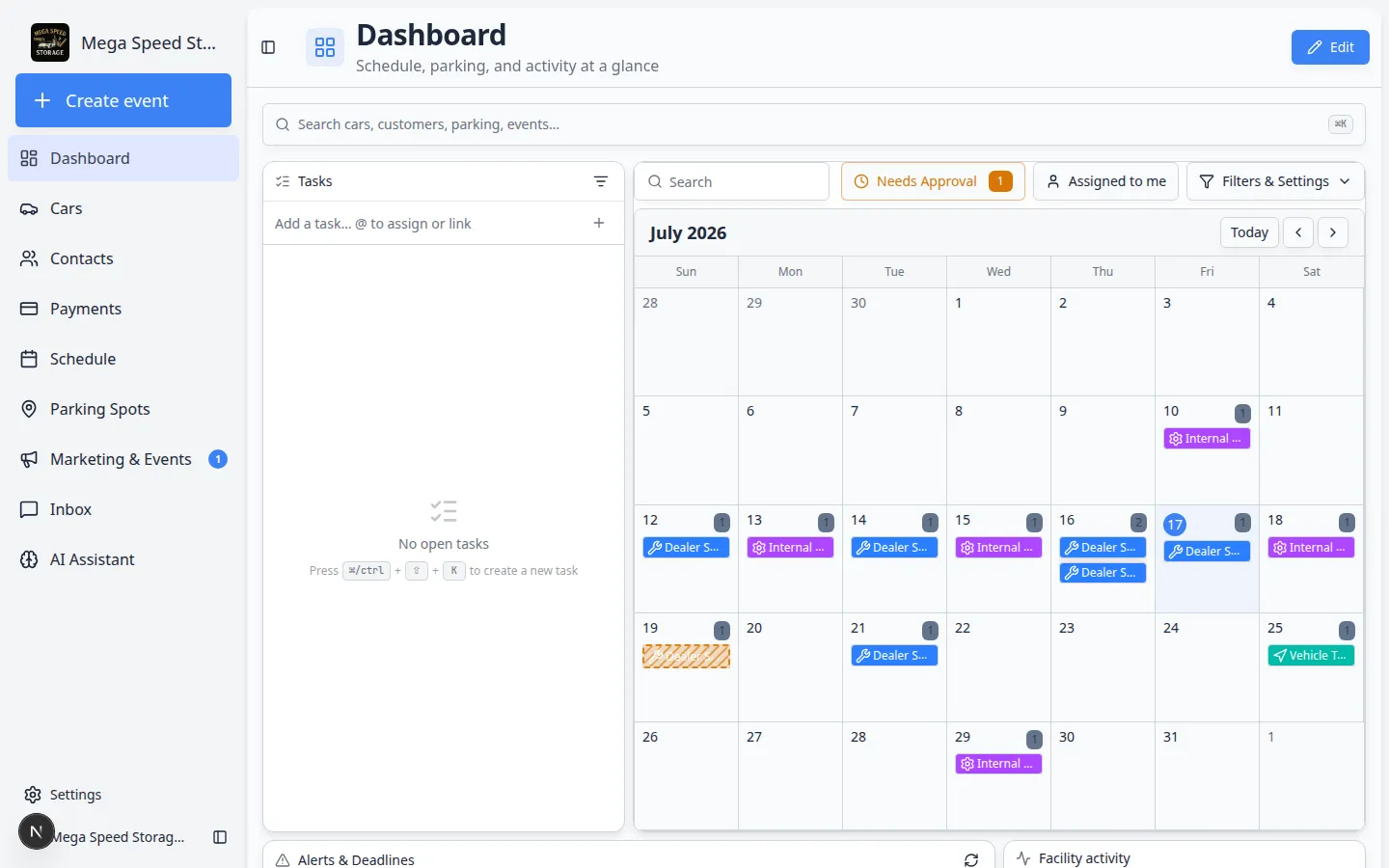The image size is (1389, 868).
Task: Go to Schedule
Action: (x=123, y=359)
